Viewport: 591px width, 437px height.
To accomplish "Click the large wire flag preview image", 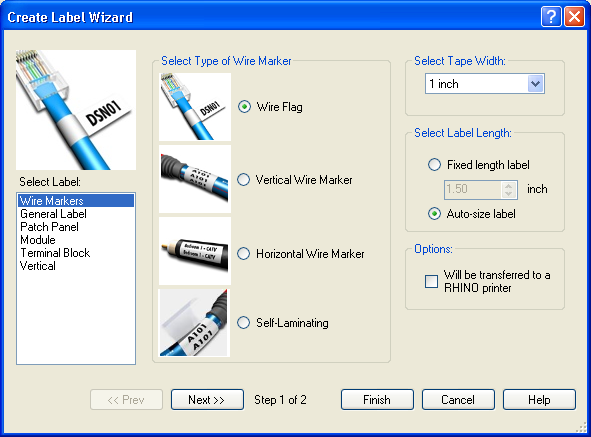I will [76, 110].
